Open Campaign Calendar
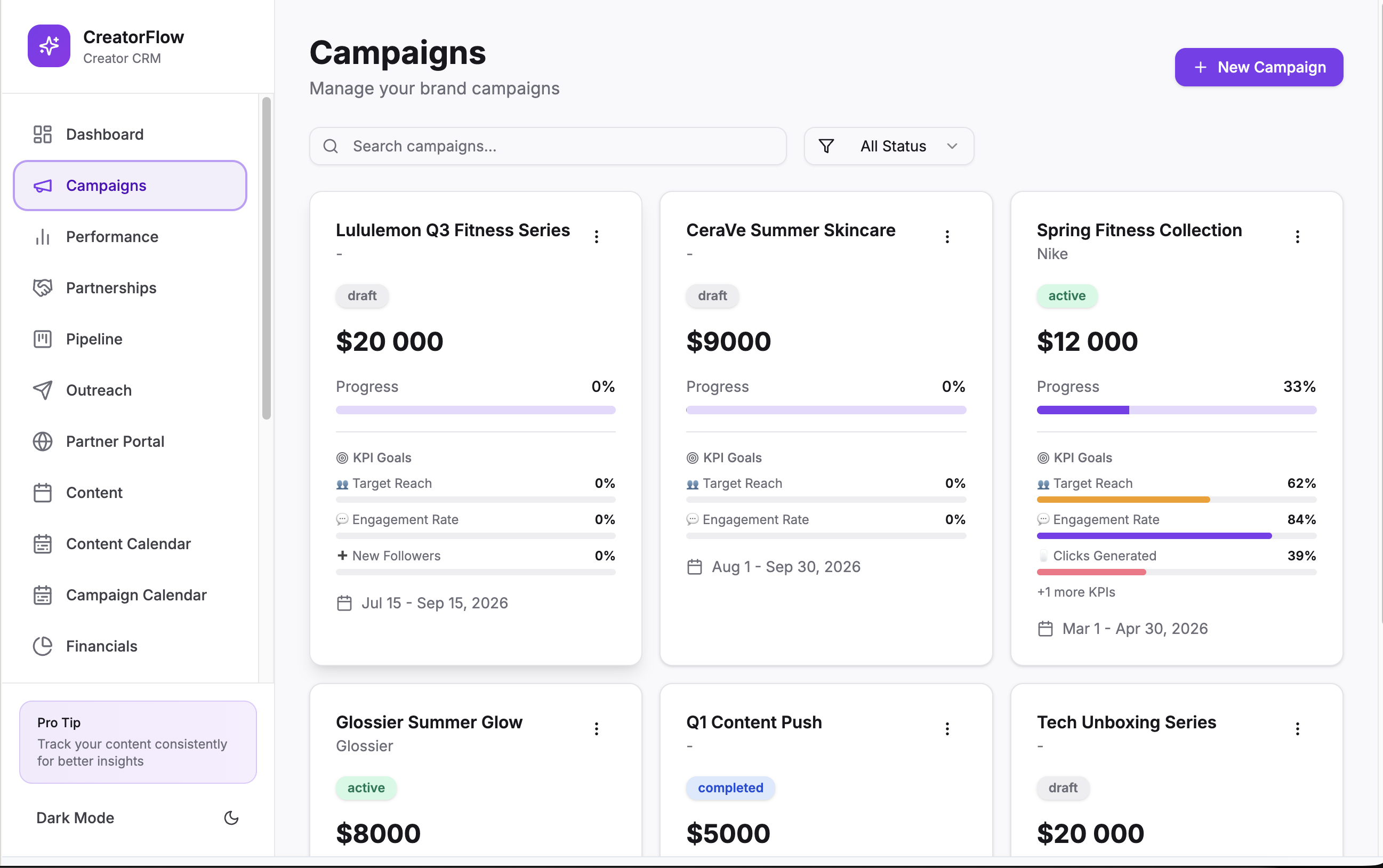Viewport: 1383px width, 868px height. (130, 594)
